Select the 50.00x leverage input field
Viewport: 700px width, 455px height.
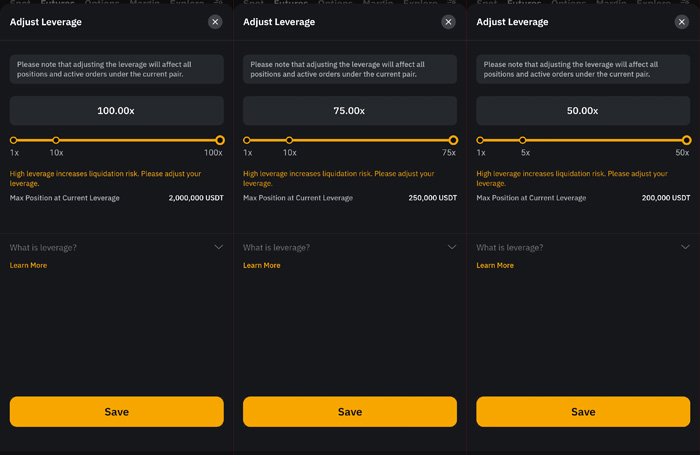[x=583, y=111]
